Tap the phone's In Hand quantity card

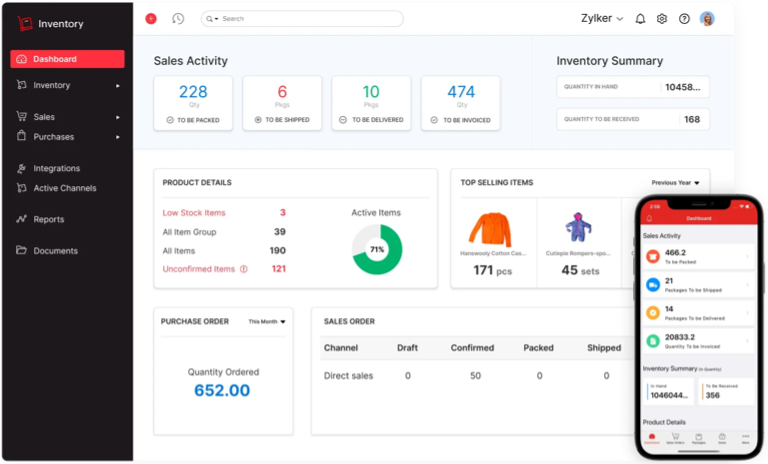point(669,391)
